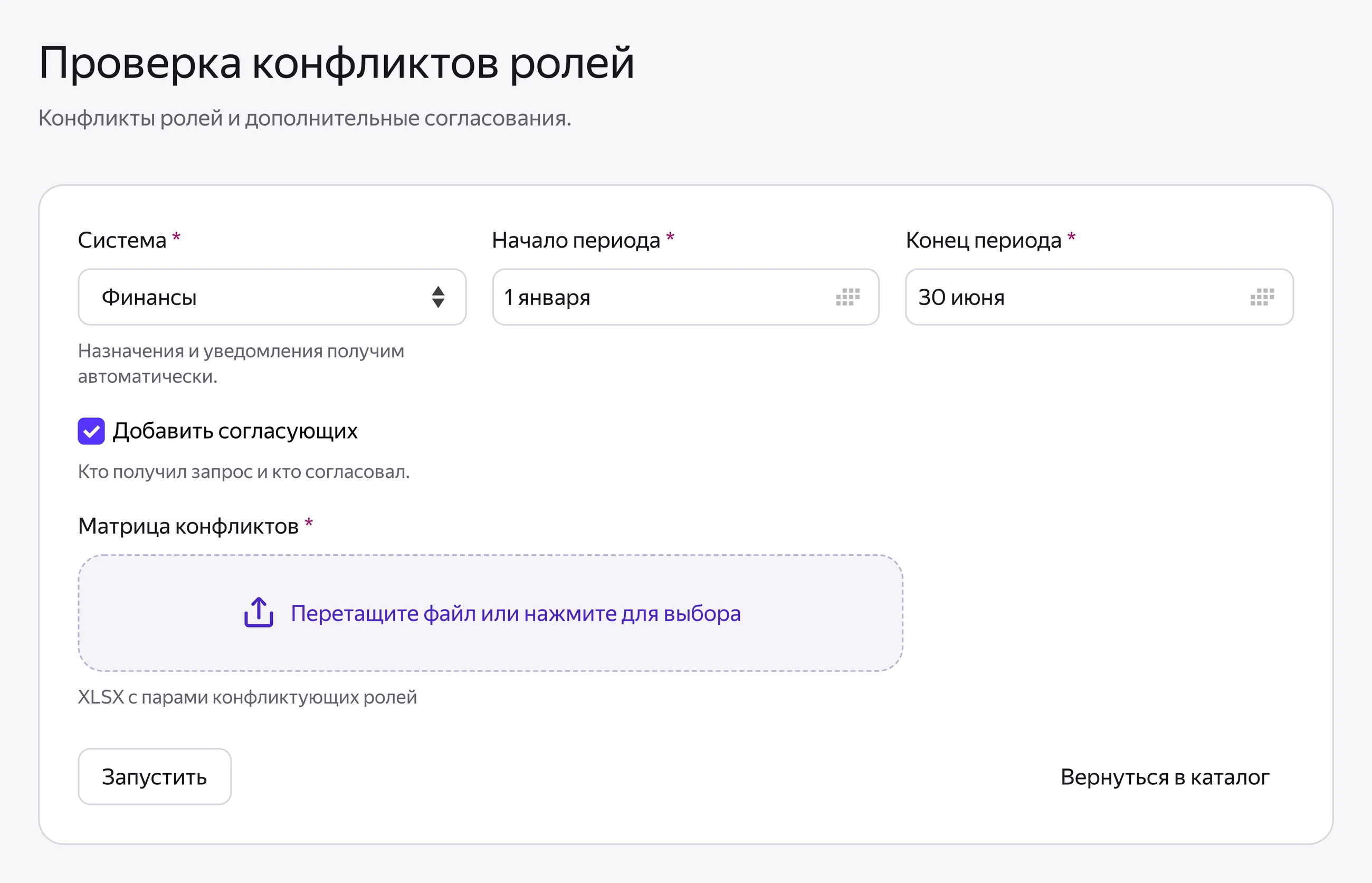The height and width of the screenshot is (883, 1372).
Task: Click hint Кто получил запрос и кто согласовал
Action: click(244, 472)
